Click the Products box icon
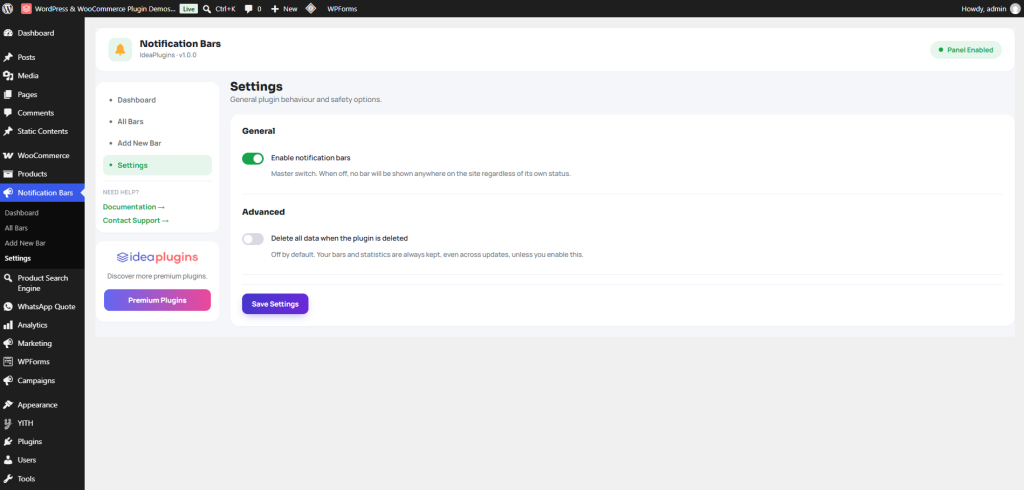 coord(8,174)
